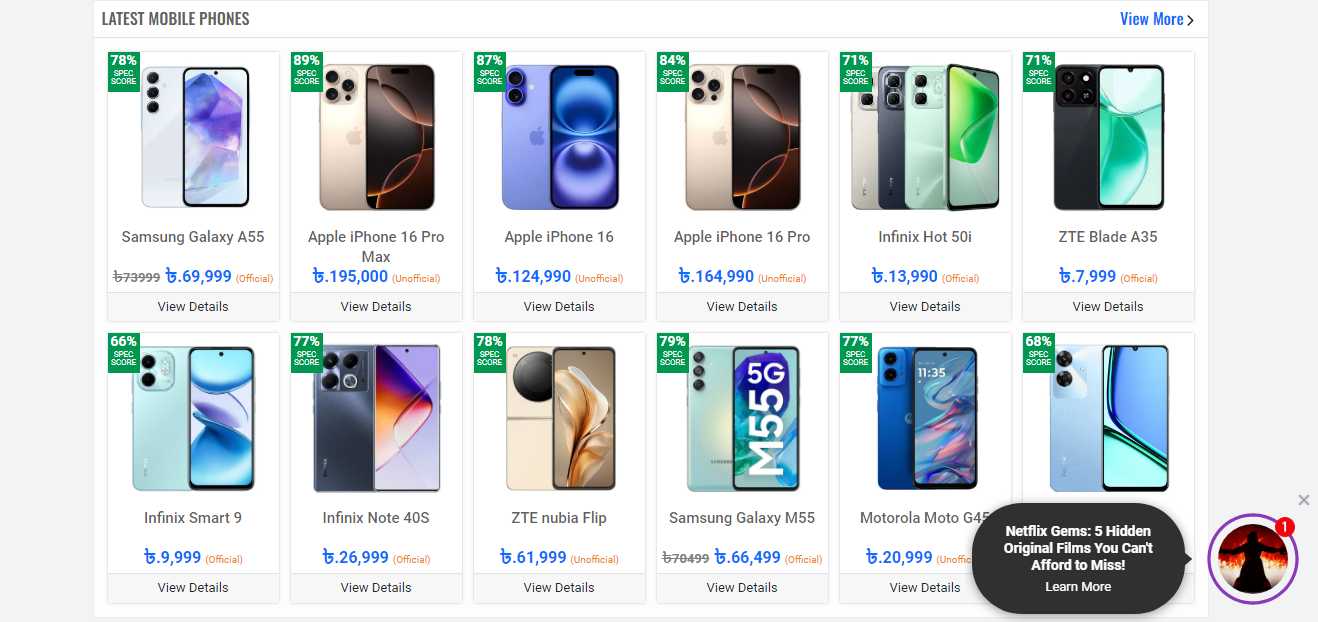Screen dimensions: 1318x622
Task: Click the Infinix Smart 9 product title
Action: pyautogui.click(x=193, y=518)
